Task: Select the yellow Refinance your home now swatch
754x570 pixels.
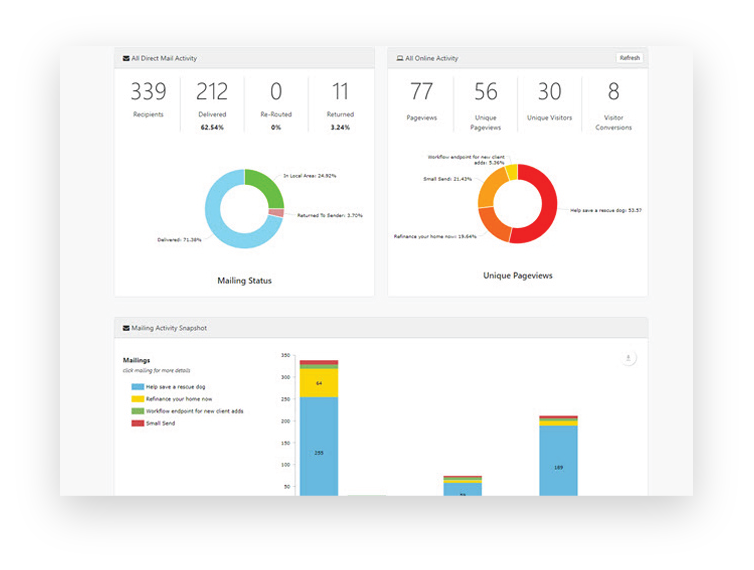Action: click(138, 399)
